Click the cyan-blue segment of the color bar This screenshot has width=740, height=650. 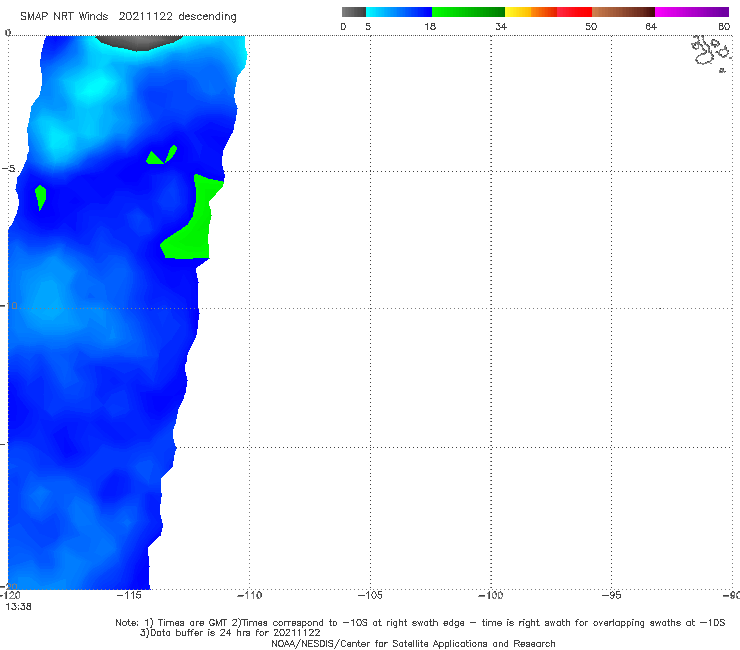click(399, 12)
